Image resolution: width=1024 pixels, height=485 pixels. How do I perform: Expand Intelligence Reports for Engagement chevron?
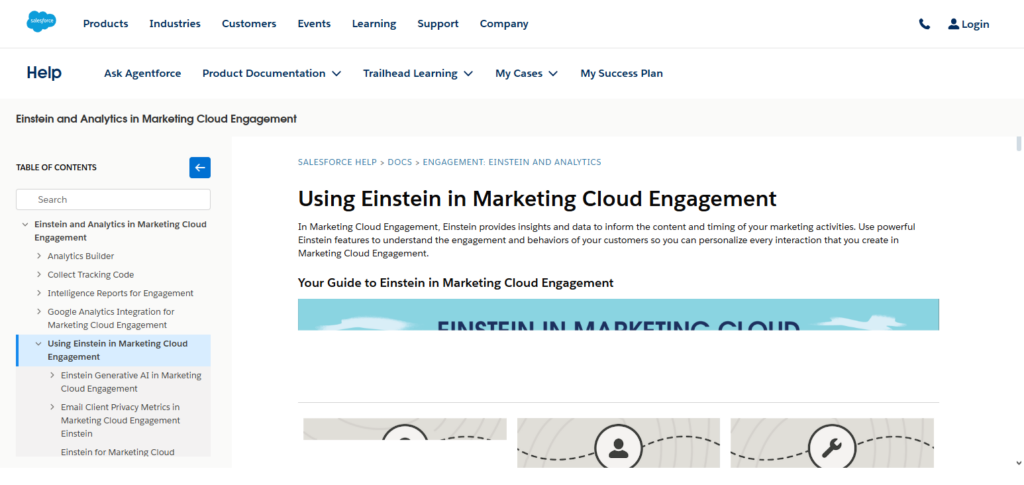39,294
